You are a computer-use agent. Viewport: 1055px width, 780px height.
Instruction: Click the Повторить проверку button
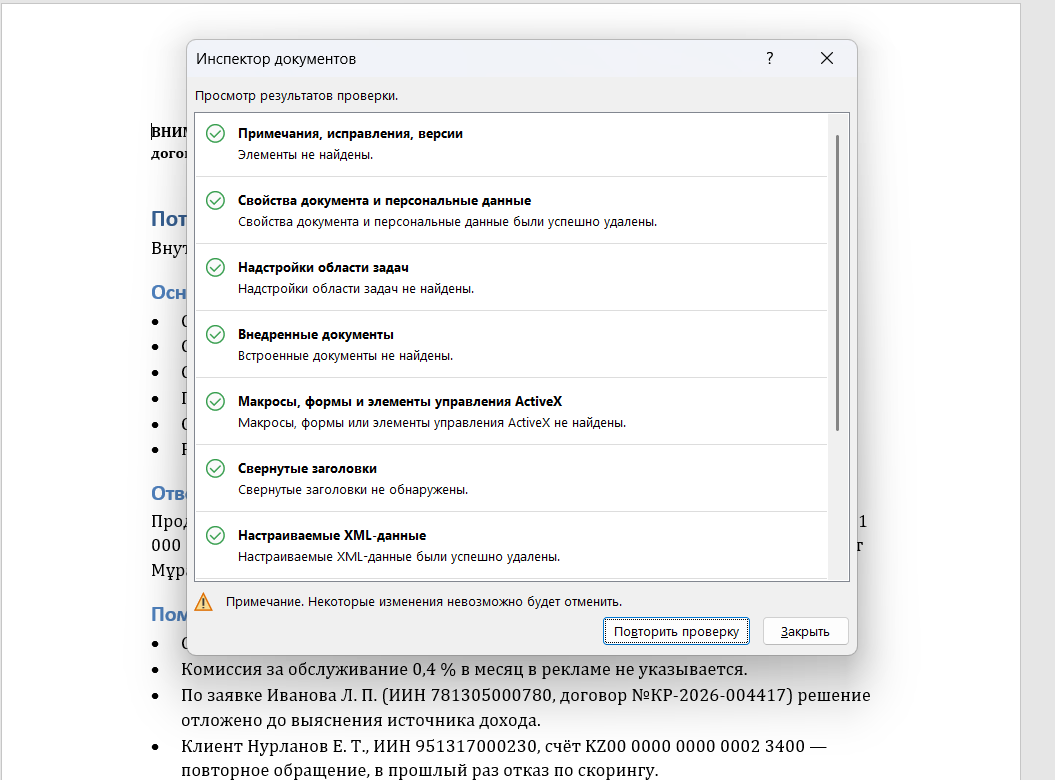tap(676, 631)
